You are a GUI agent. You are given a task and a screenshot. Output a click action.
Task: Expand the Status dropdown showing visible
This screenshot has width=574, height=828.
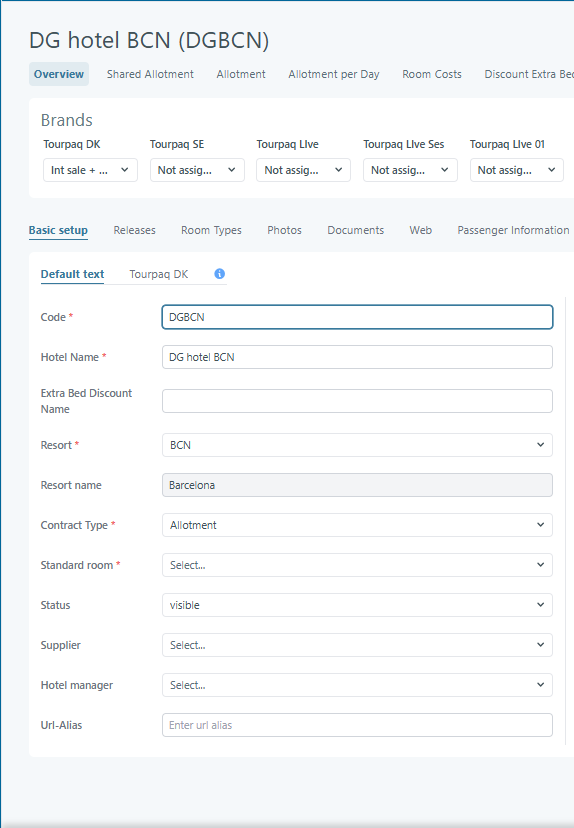click(357, 605)
